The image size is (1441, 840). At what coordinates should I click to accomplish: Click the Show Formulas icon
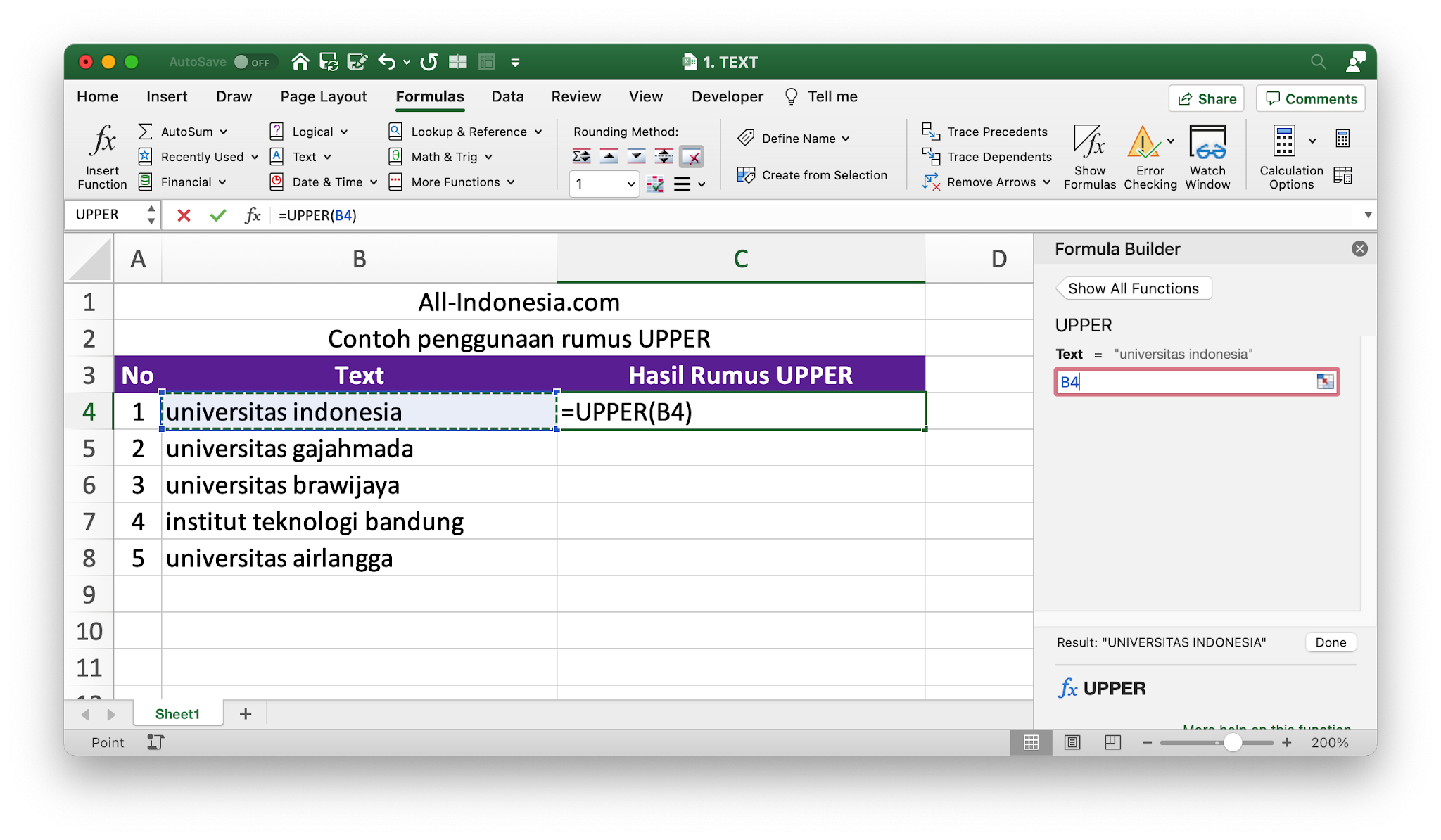[x=1089, y=143]
